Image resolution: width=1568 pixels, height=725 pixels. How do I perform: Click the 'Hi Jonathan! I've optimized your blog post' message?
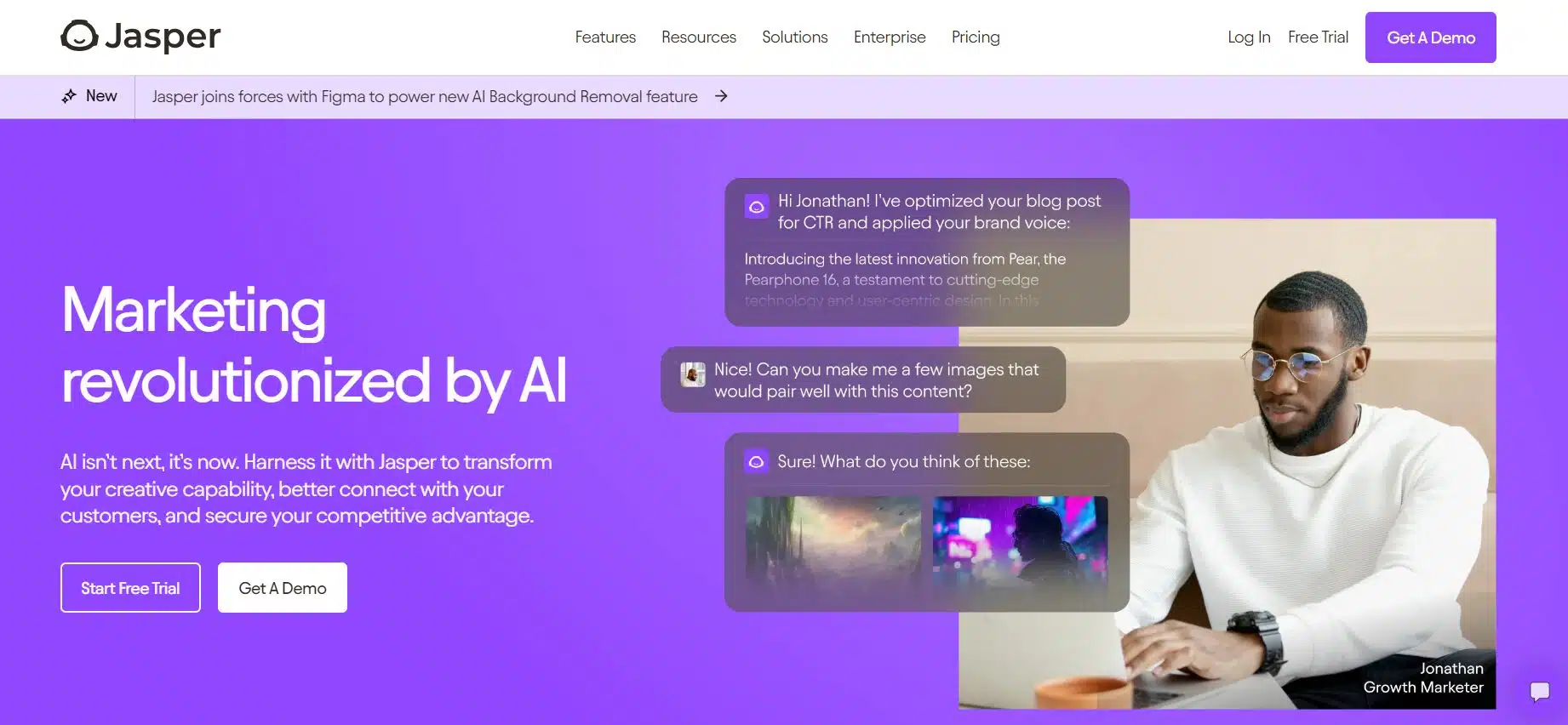point(927,252)
